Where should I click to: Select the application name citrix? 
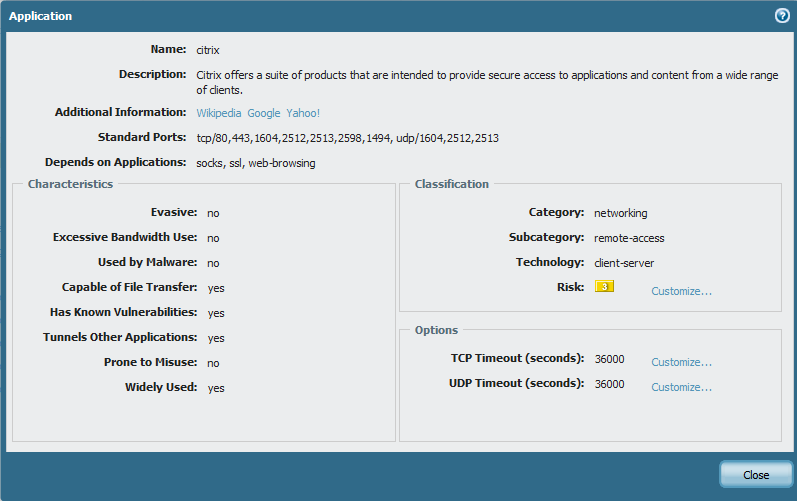click(x=208, y=50)
